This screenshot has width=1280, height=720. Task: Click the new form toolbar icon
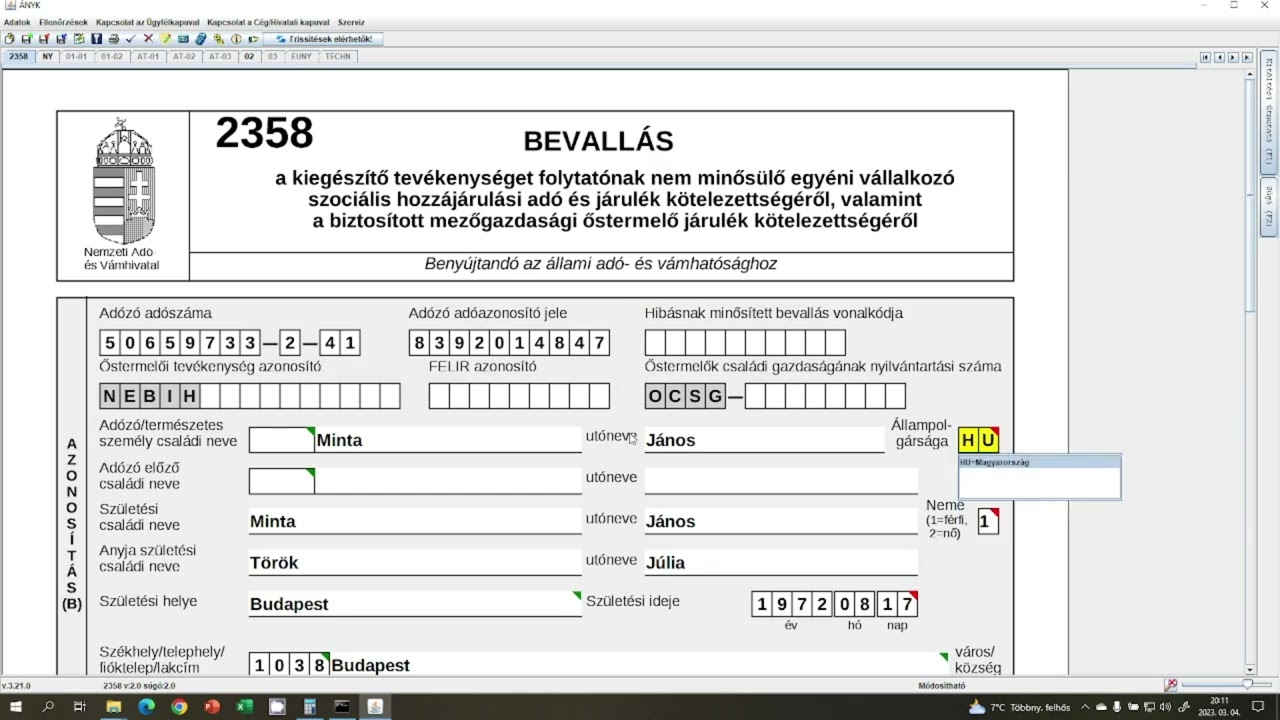pos(9,39)
